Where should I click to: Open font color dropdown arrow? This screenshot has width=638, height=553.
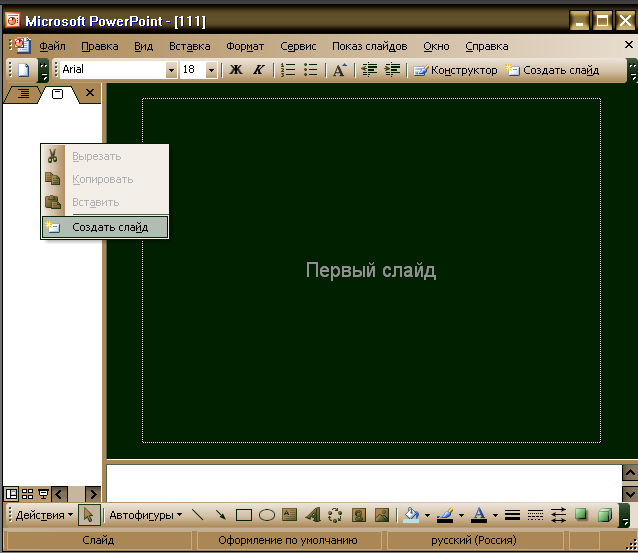tap(495, 515)
